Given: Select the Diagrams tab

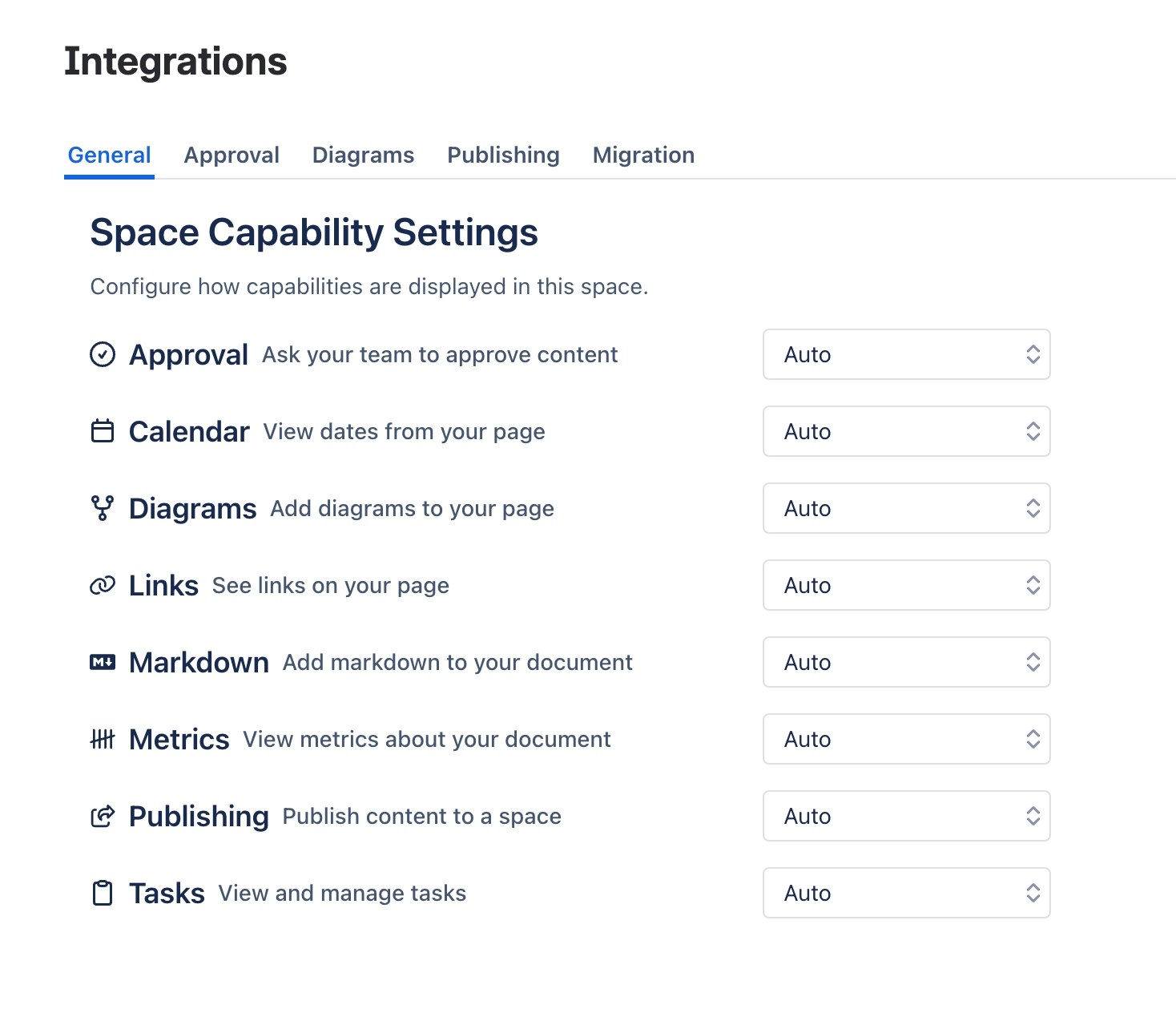Looking at the screenshot, I should (x=363, y=155).
